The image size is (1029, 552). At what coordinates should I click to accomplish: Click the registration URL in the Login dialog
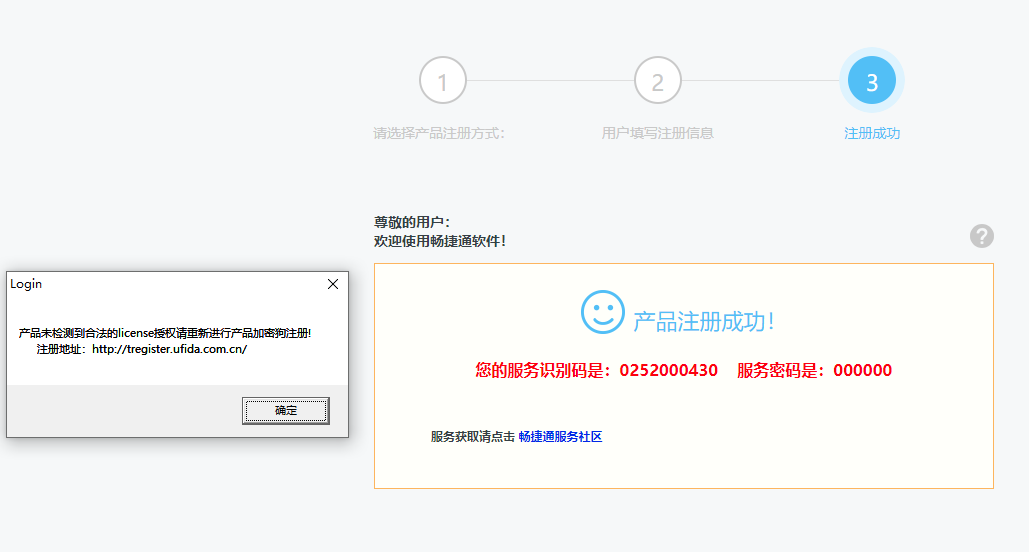point(169,349)
